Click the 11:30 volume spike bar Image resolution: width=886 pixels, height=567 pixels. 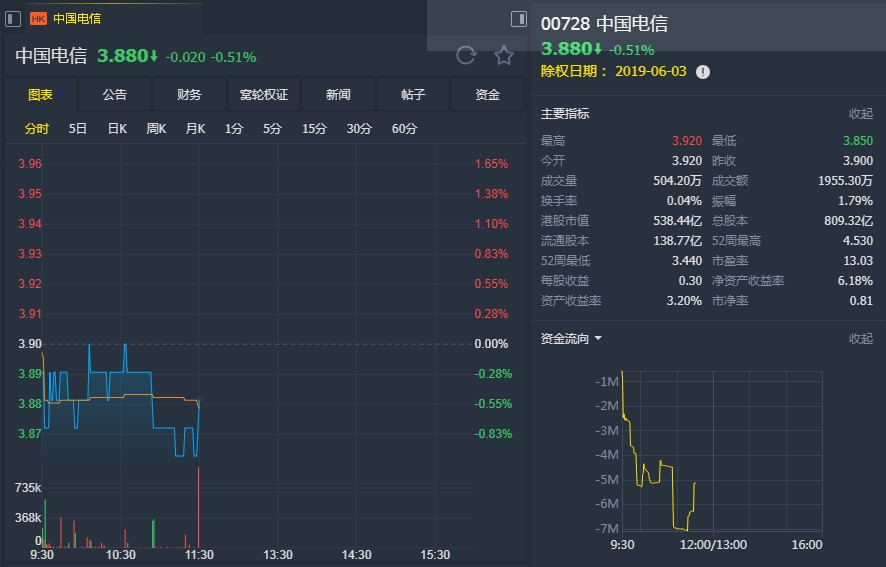click(198, 507)
